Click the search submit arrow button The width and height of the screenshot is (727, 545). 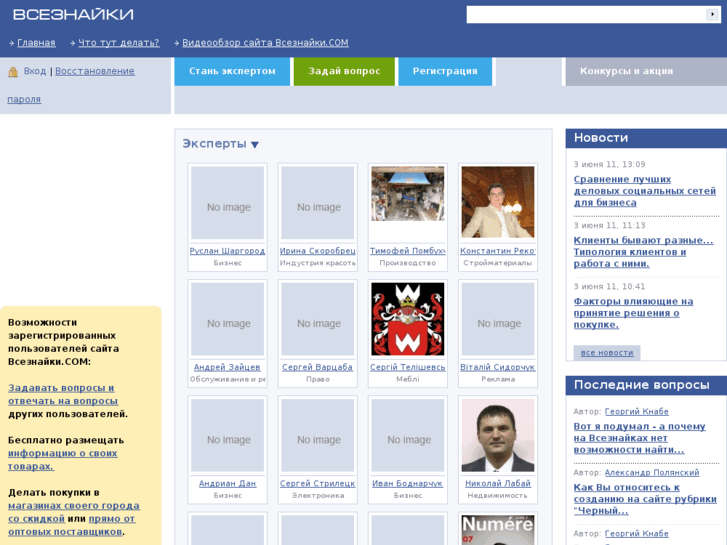(x=712, y=14)
